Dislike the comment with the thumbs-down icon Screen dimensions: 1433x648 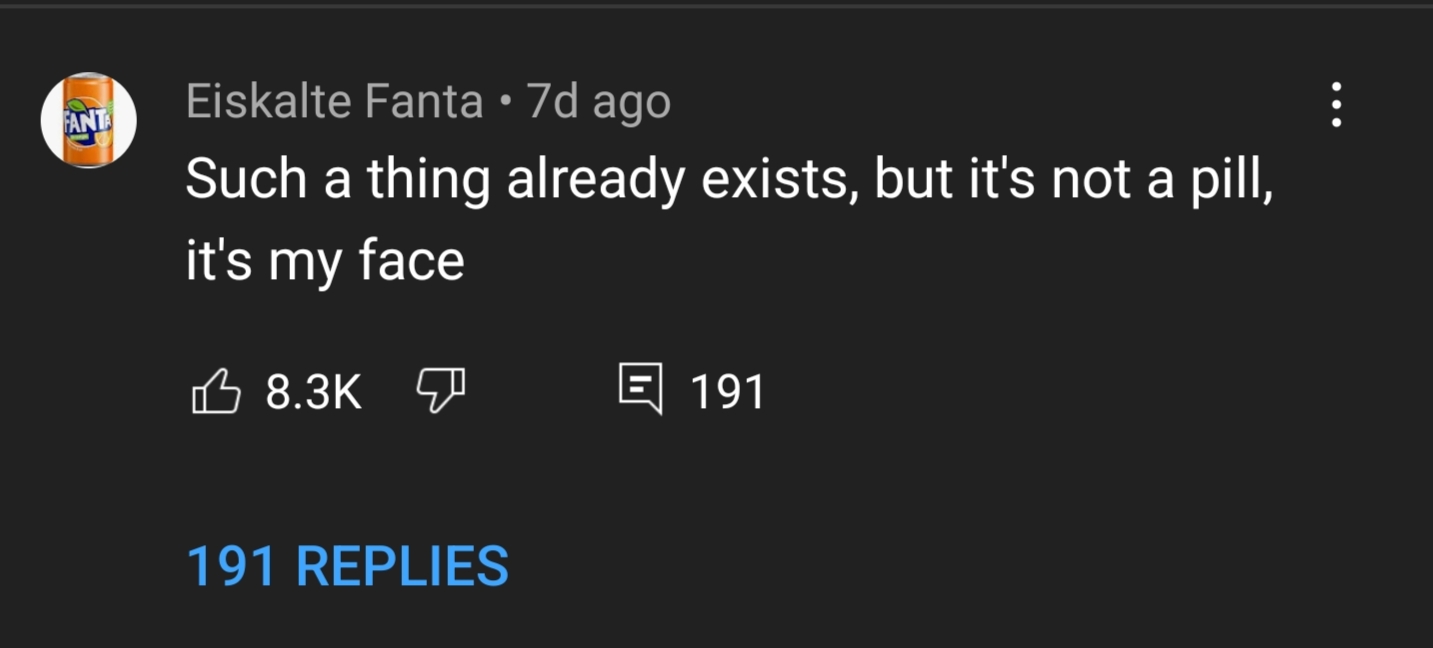click(441, 391)
